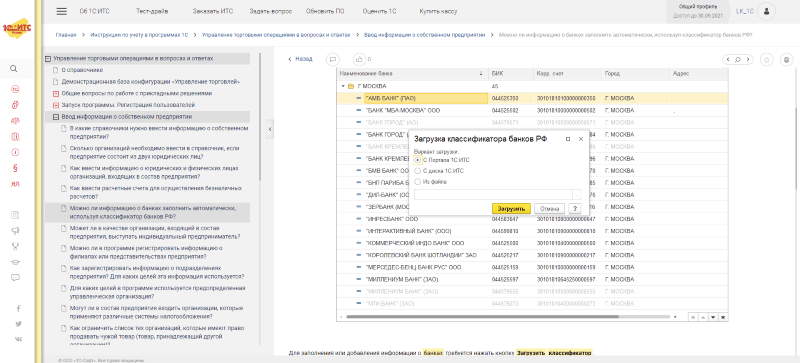Select the 'Из файла' radio option
The height and width of the screenshot is (363, 800).
tap(418, 181)
